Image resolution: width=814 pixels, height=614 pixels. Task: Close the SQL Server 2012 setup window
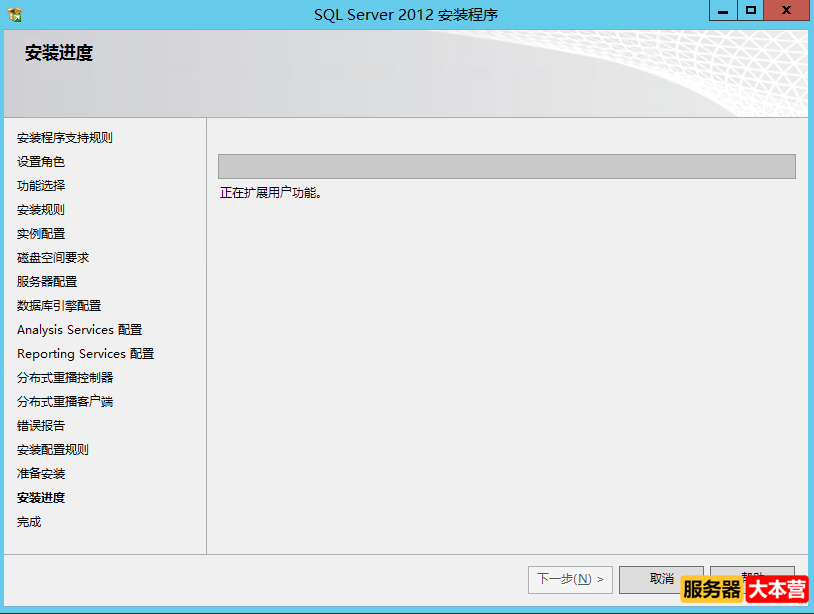(x=786, y=10)
